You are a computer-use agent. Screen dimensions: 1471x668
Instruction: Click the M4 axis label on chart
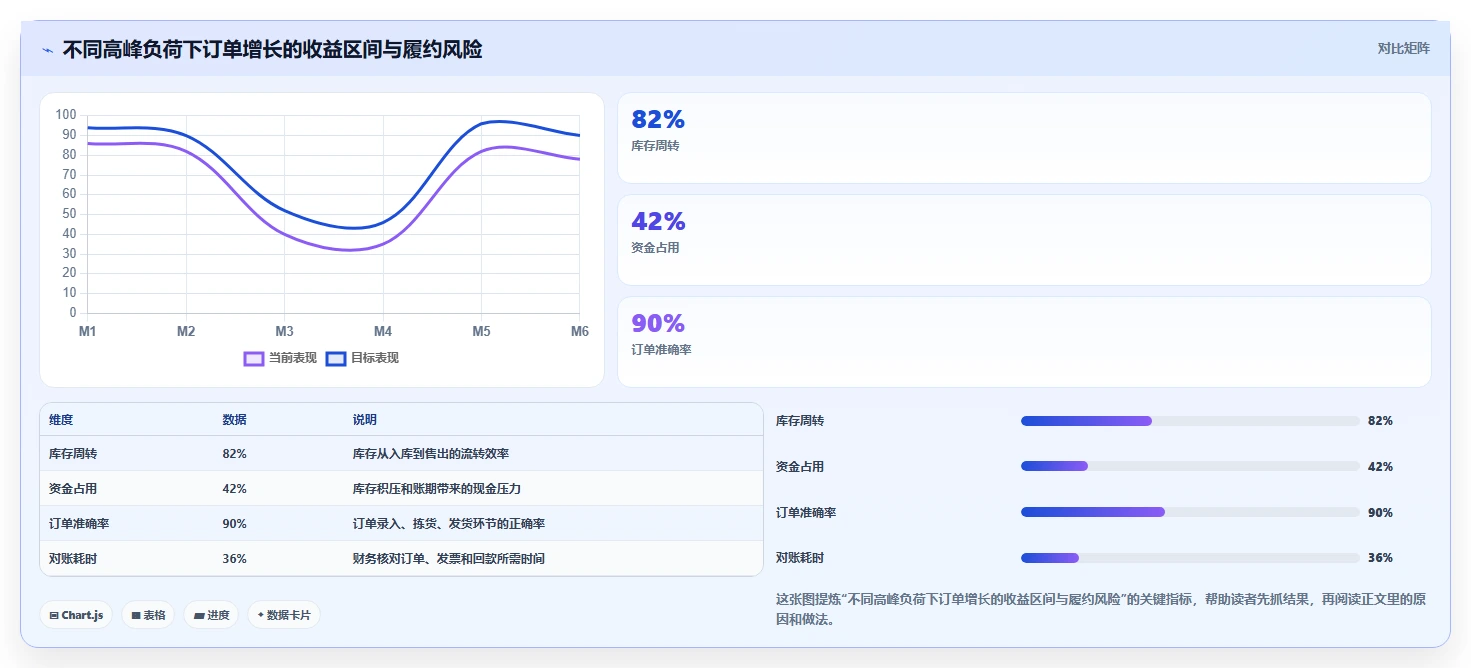(383, 331)
